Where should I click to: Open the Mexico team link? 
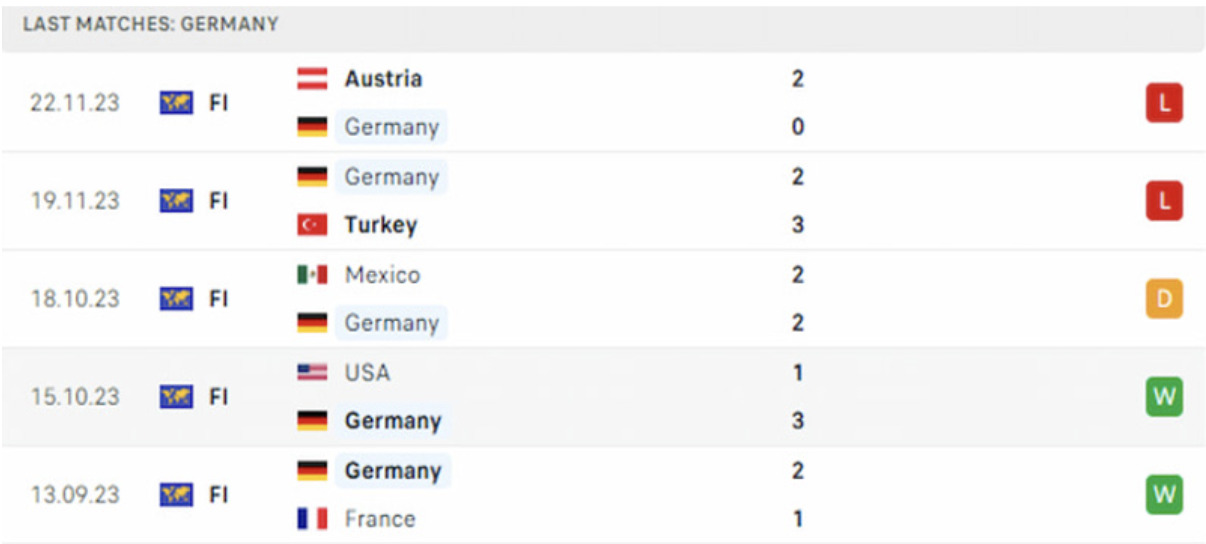pyautogui.click(x=382, y=275)
